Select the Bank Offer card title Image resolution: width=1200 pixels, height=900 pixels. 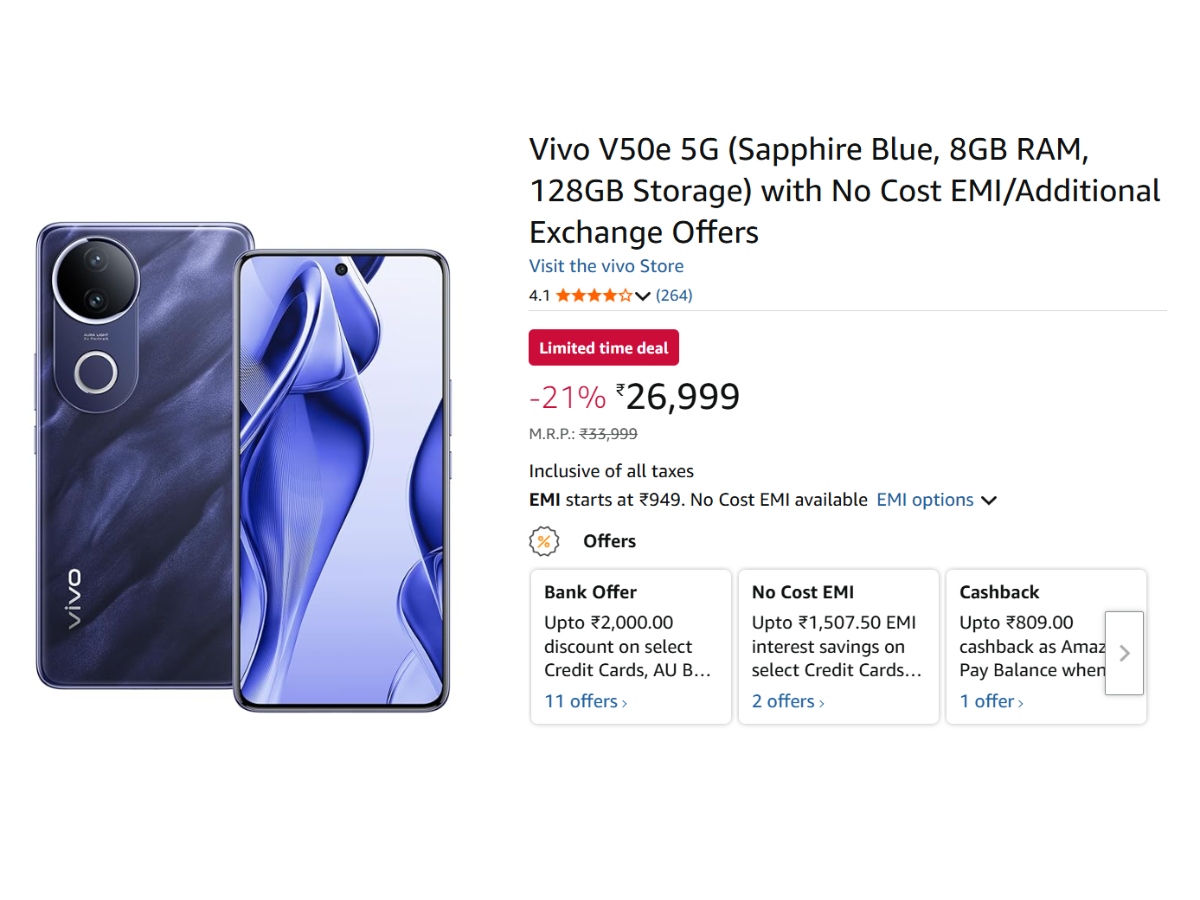click(590, 592)
